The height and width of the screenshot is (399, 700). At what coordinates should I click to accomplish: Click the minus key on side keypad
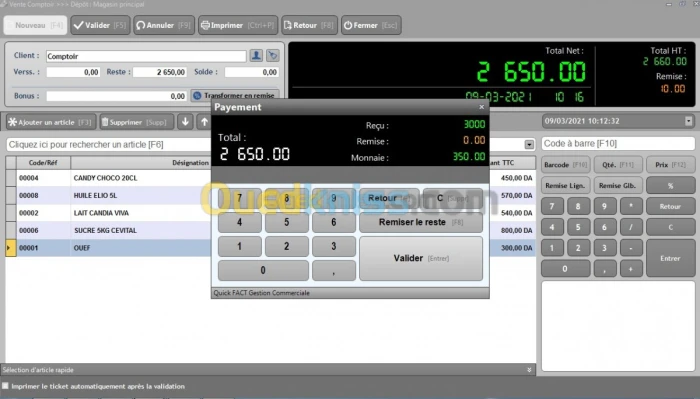click(x=631, y=248)
